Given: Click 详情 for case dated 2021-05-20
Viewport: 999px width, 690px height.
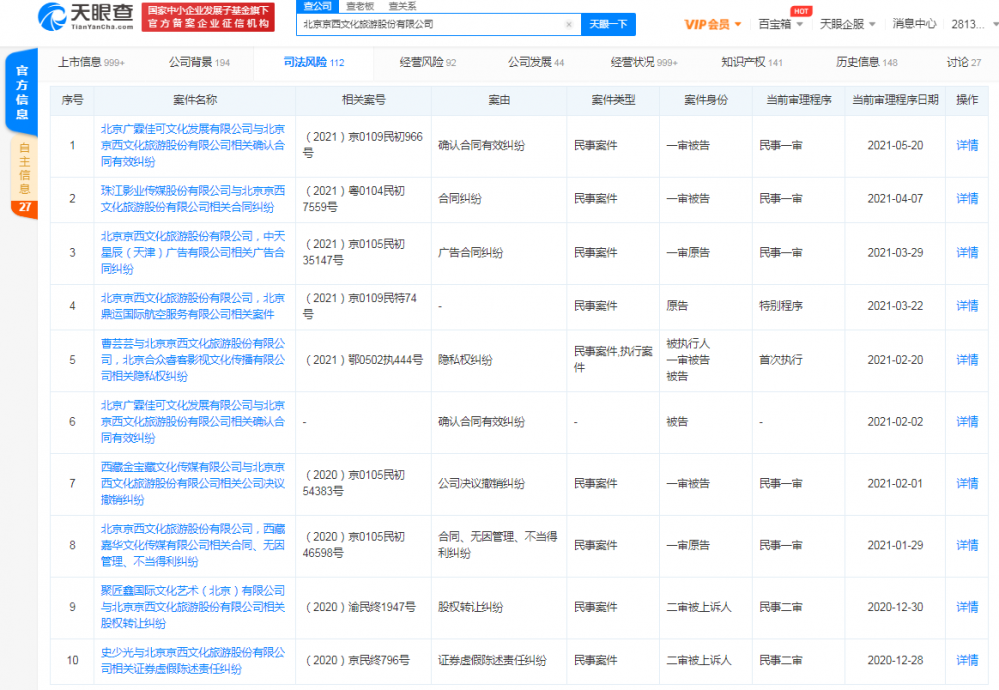Looking at the screenshot, I should pyautogui.click(x=967, y=146).
